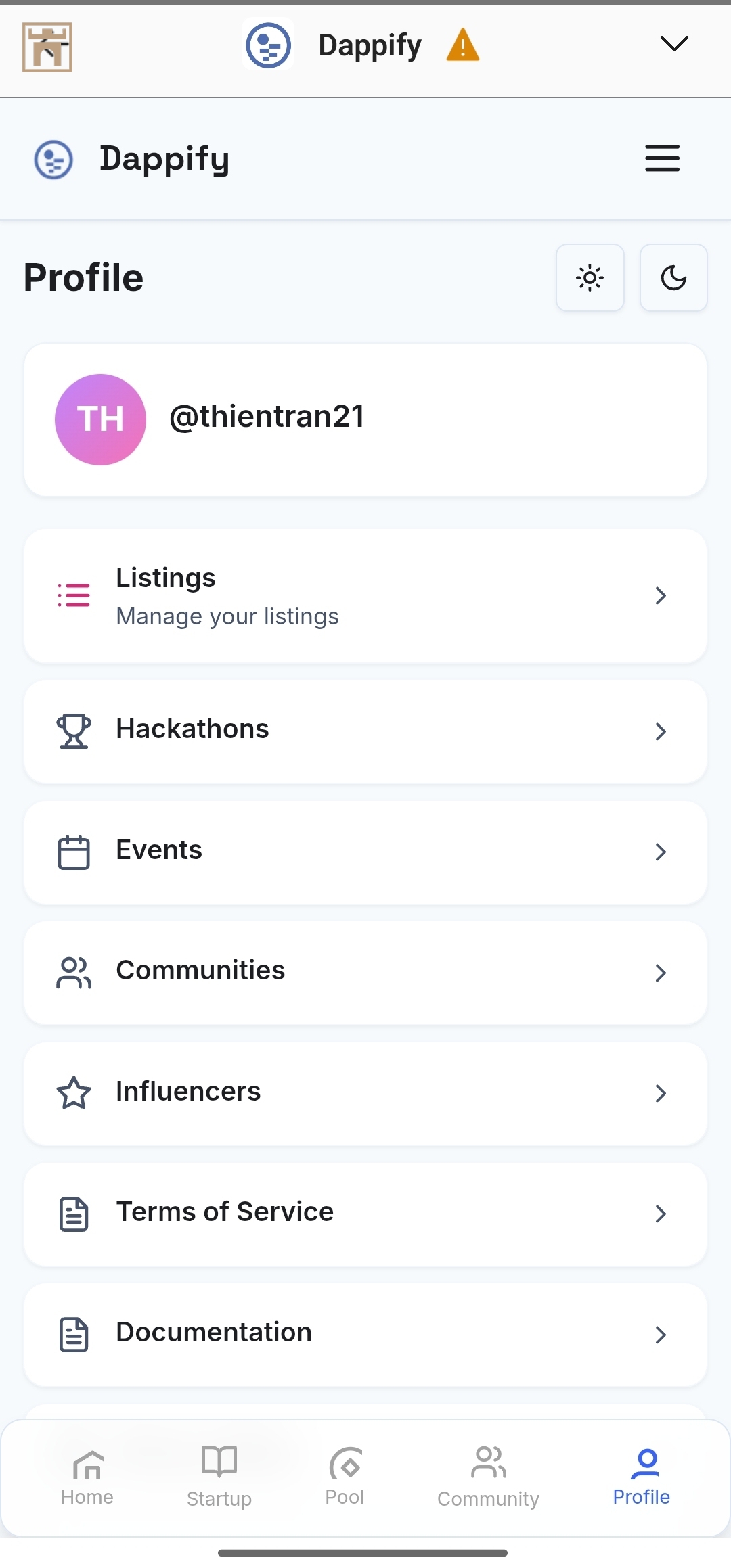Open Listings via its chevron arrow

[661, 595]
